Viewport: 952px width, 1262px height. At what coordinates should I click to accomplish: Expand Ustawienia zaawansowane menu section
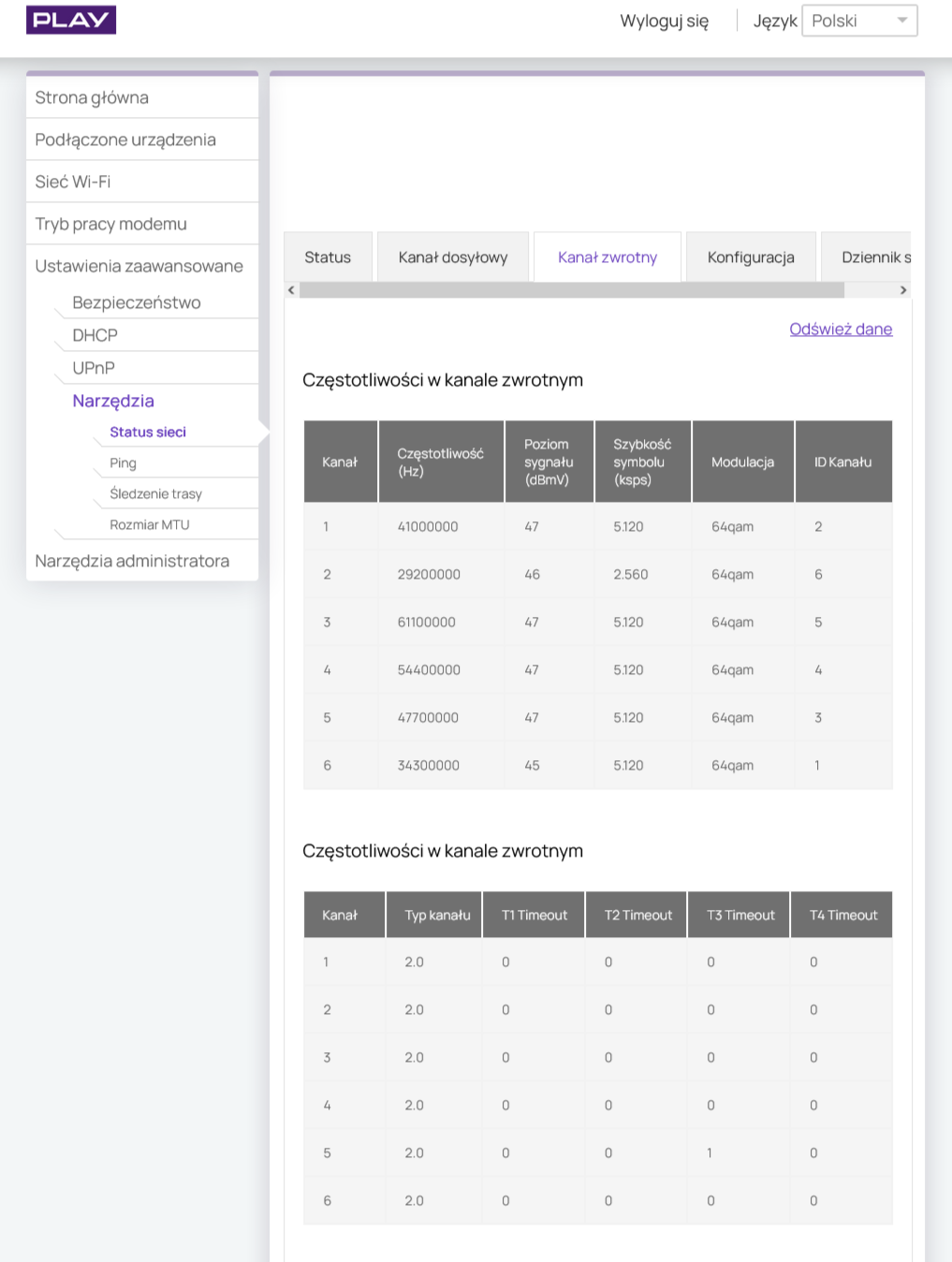click(x=139, y=266)
